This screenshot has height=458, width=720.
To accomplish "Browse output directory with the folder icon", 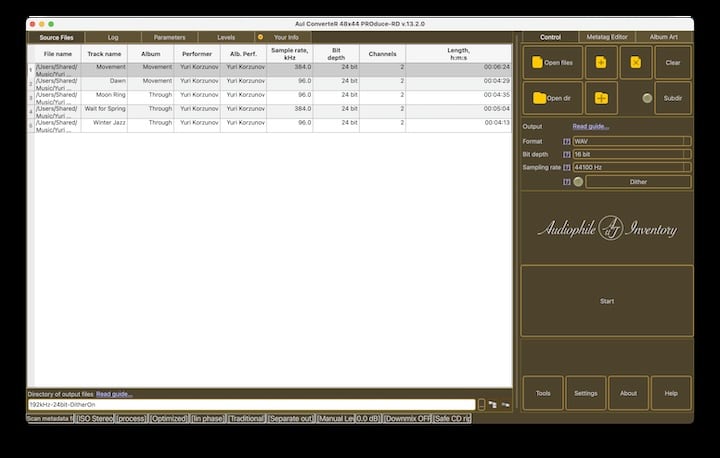I will point(492,405).
